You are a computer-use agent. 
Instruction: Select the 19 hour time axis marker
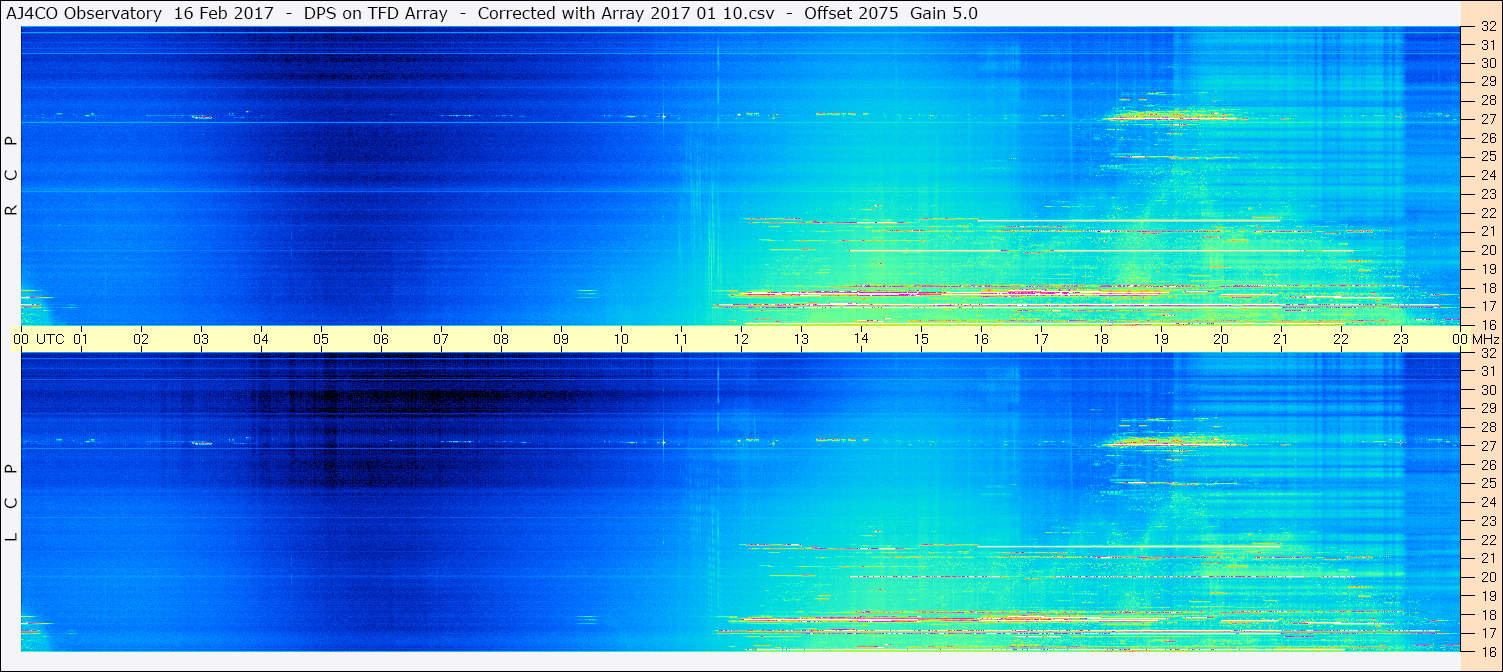1161,339
